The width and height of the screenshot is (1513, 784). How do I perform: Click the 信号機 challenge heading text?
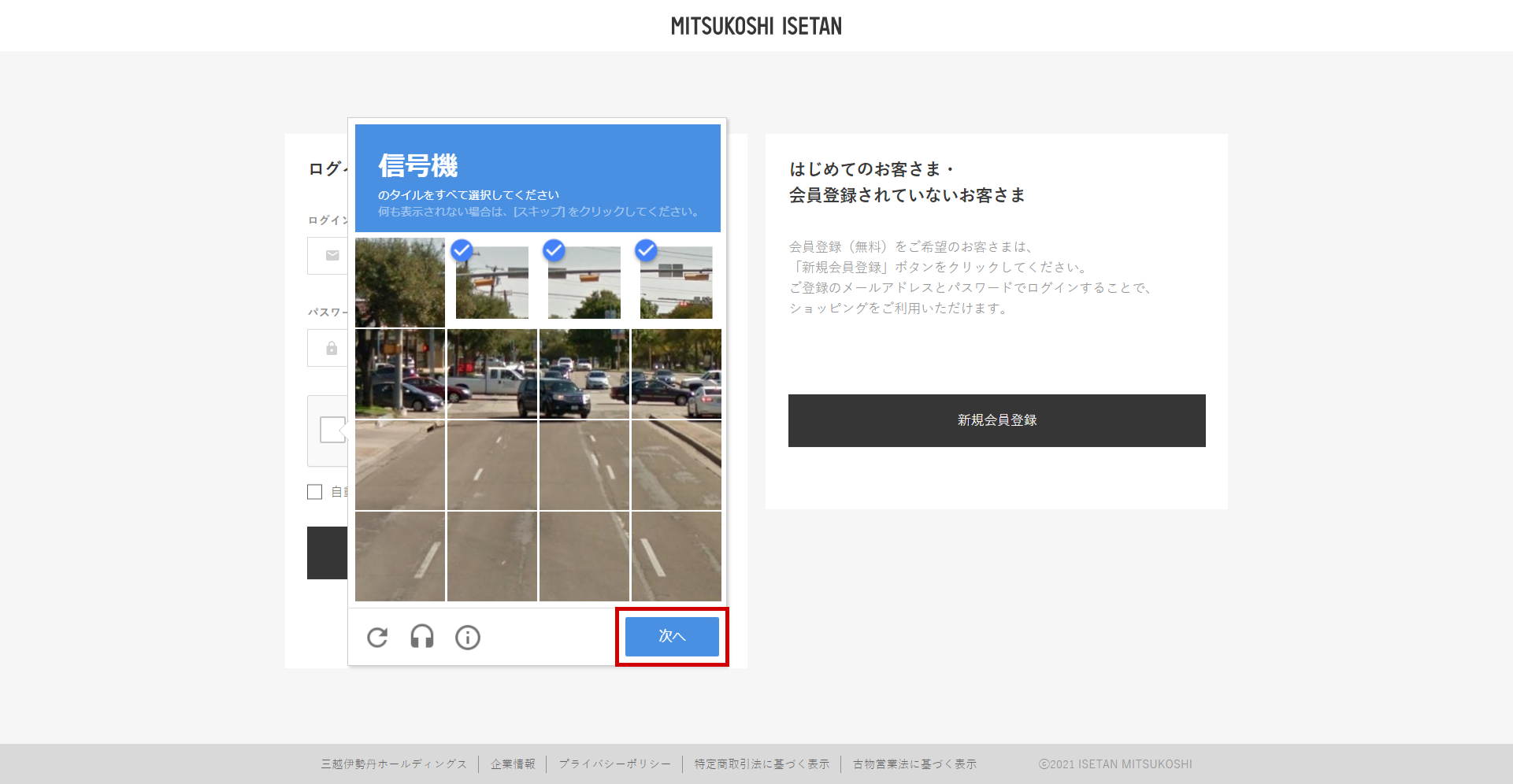418,165
